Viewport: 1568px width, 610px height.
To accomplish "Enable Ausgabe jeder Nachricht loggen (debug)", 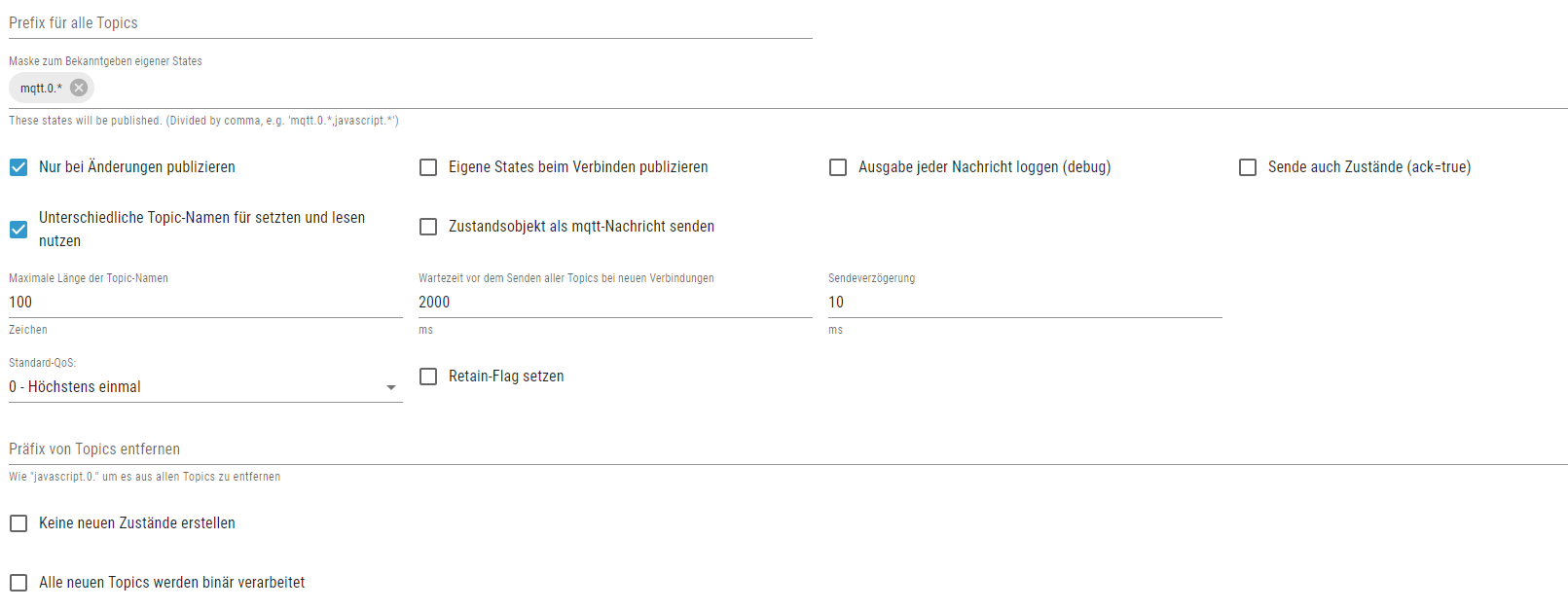I will (x=838, y=167).
